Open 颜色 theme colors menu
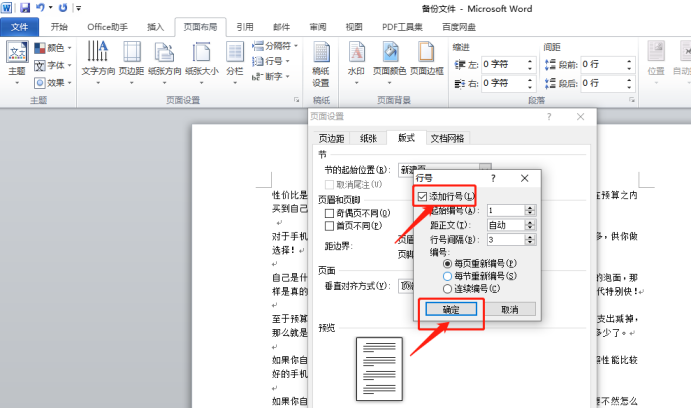This screenshot has width=692, height=409. (53, 48)
